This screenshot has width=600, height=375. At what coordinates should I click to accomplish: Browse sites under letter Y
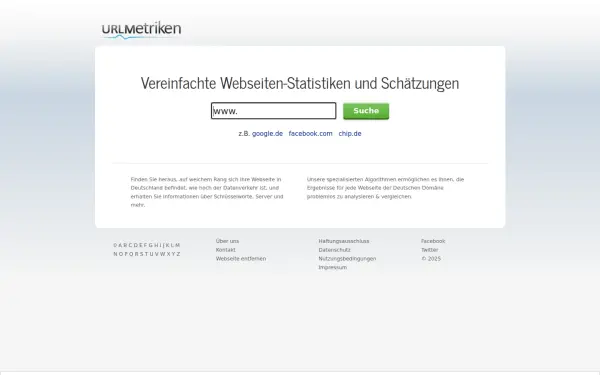(x=173, y=254)
